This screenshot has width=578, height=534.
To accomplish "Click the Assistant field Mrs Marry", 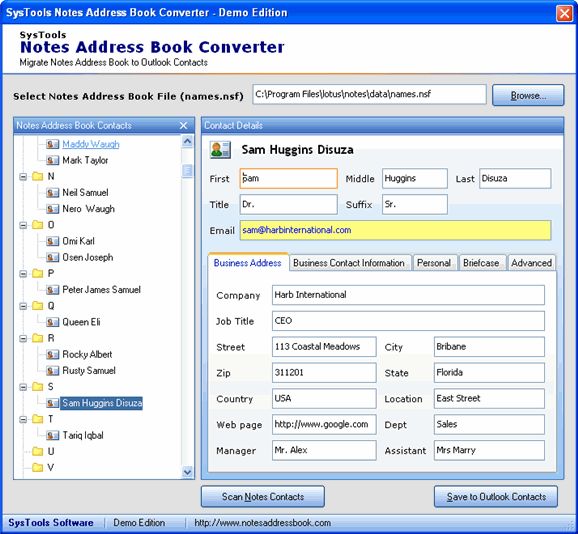I will [x=489, y=450].
